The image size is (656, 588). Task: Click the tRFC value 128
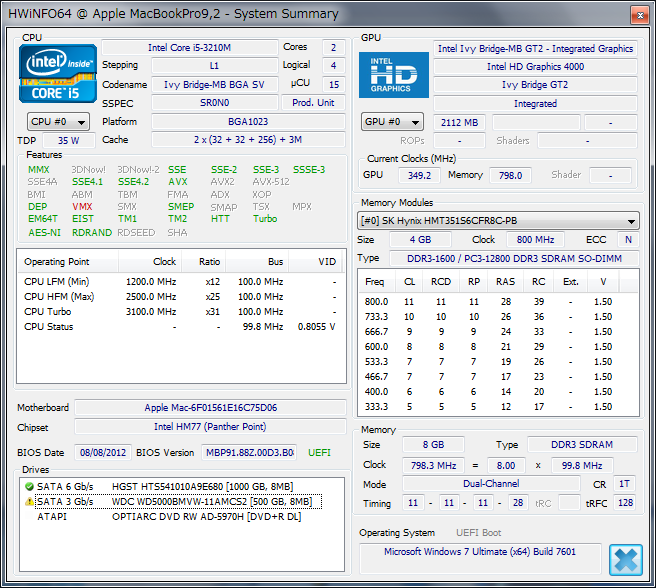click(625, 503)
